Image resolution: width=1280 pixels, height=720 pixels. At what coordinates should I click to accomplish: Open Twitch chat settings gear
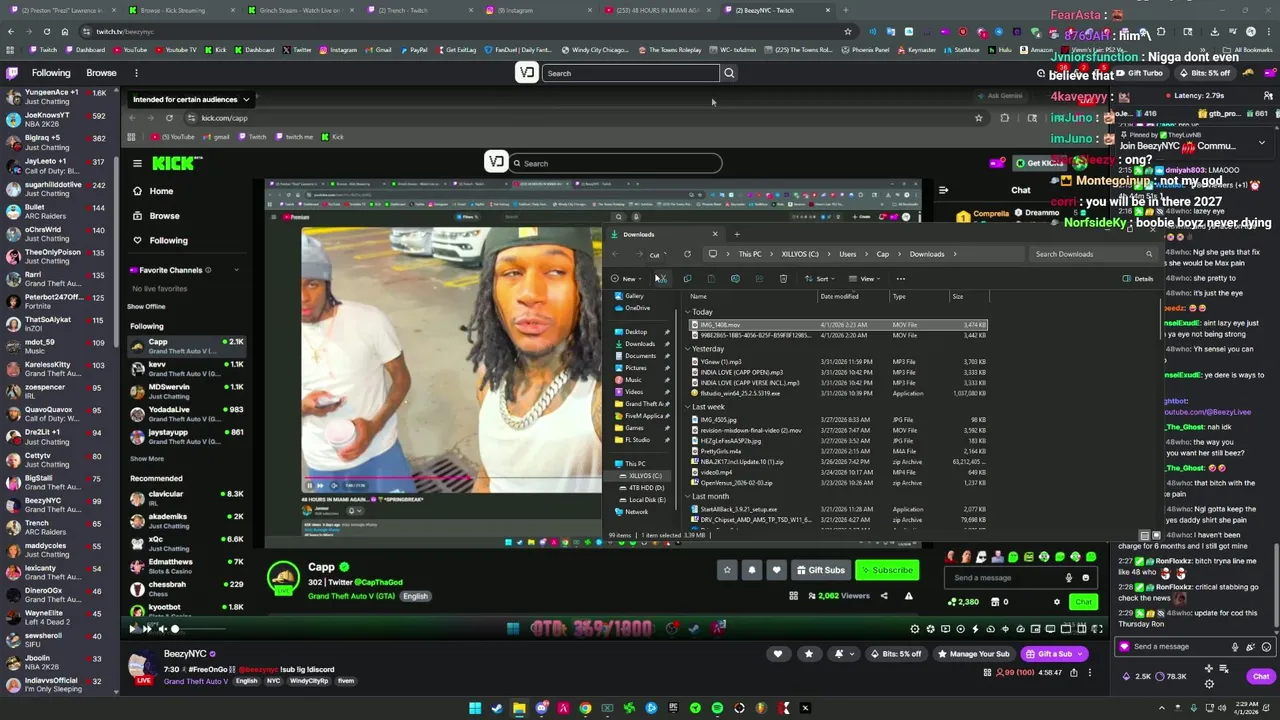(1209, 684)
